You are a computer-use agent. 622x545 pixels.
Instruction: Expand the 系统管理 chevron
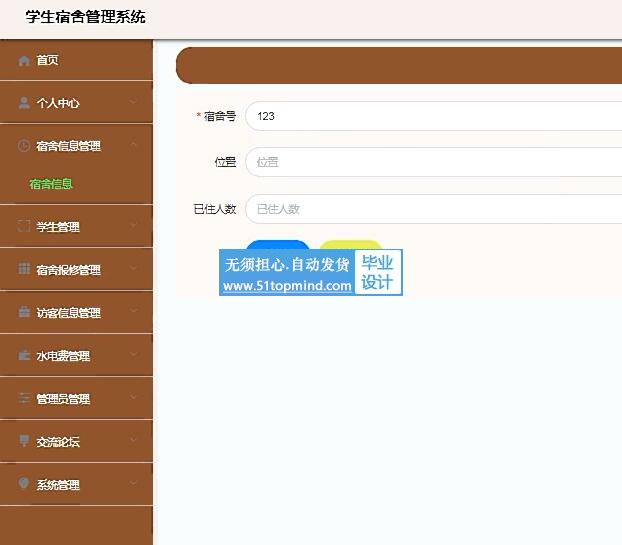point(133,483)
